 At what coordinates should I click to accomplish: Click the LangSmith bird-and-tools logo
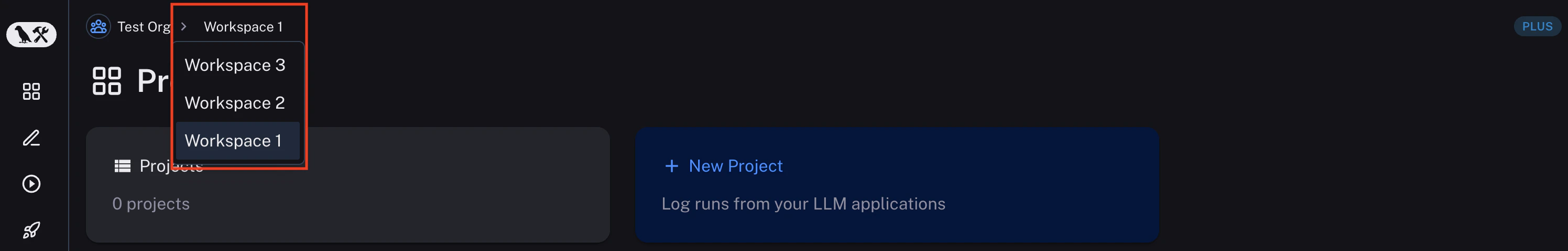[31, 34]
